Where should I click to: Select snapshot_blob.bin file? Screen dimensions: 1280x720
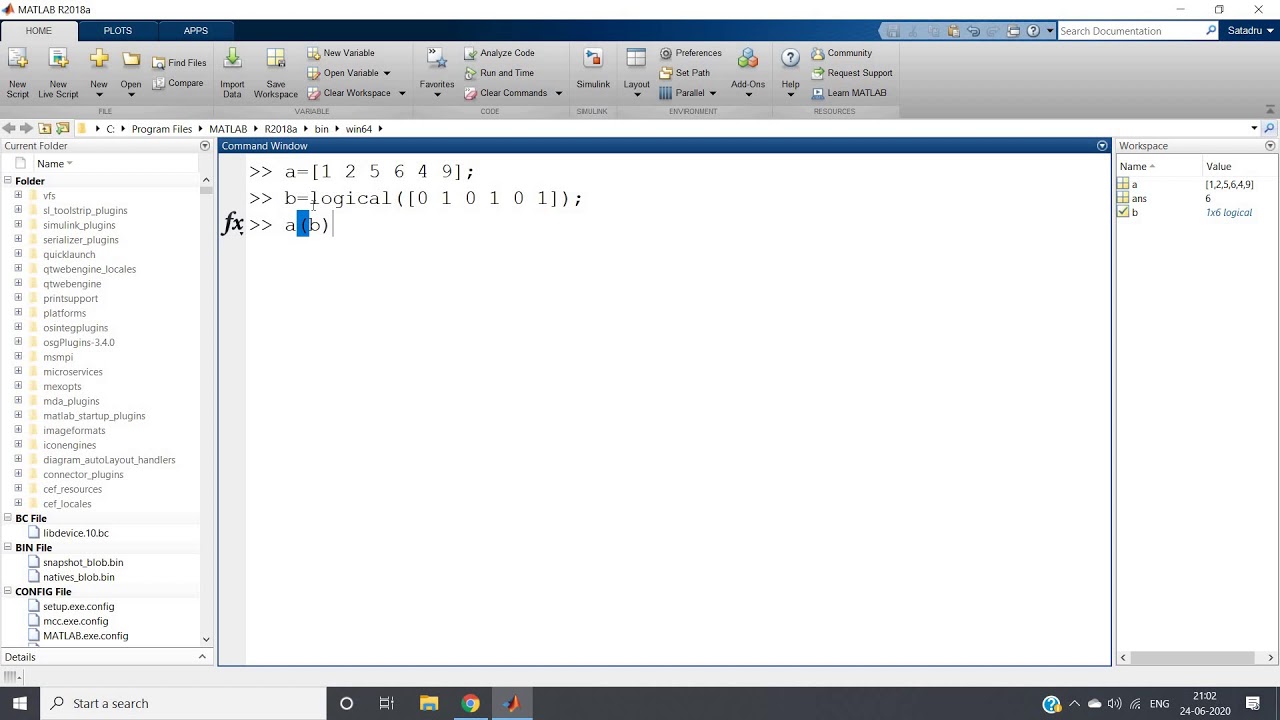click(83, 562)
